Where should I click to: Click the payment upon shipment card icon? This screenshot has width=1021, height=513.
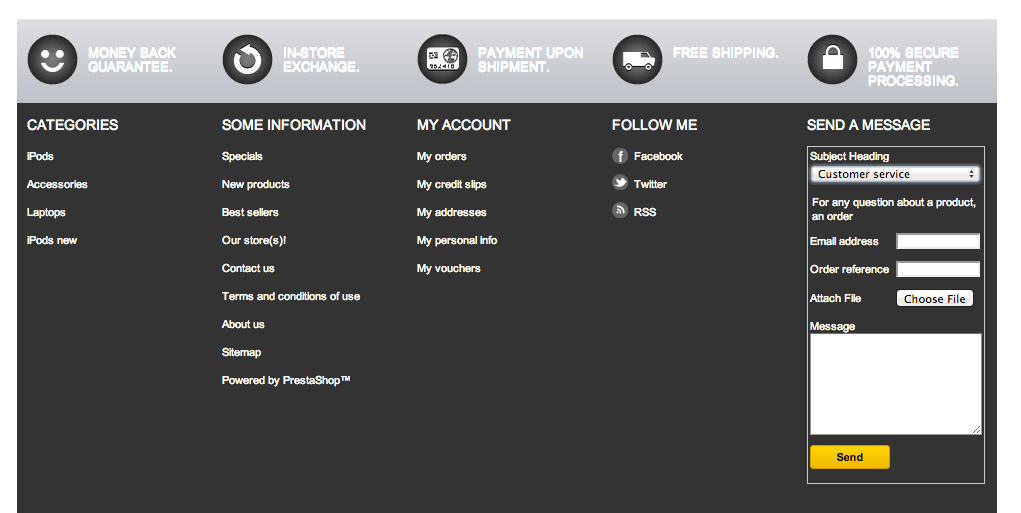[442, 59]
